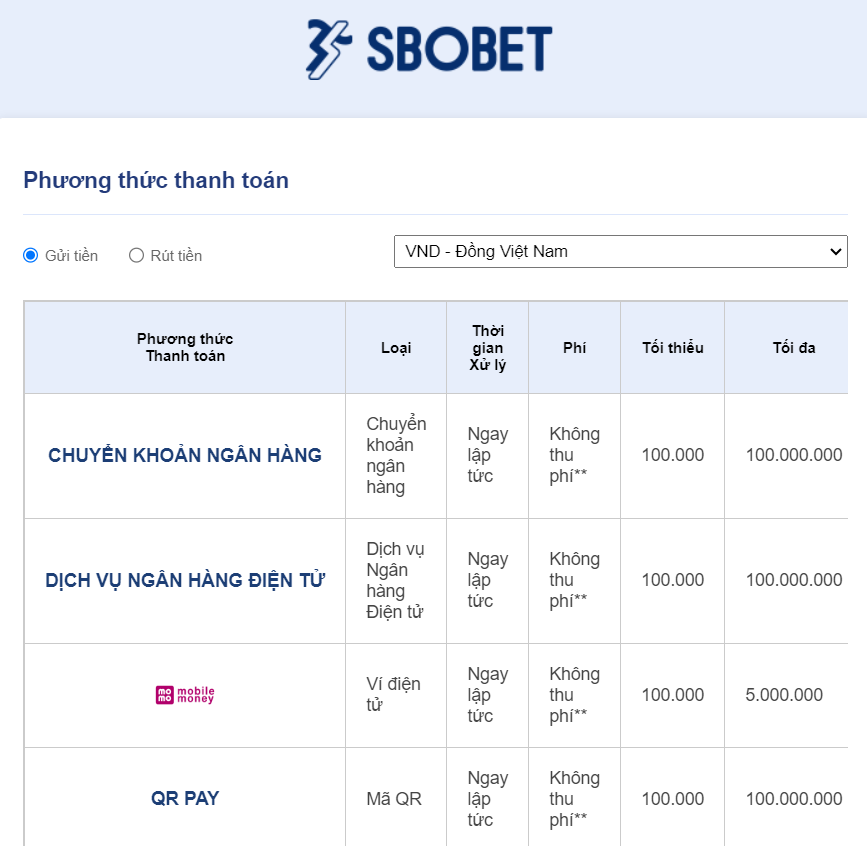Click the 'Phí' column header
This screenshot has height=846, width=867.
click(574, 347)
